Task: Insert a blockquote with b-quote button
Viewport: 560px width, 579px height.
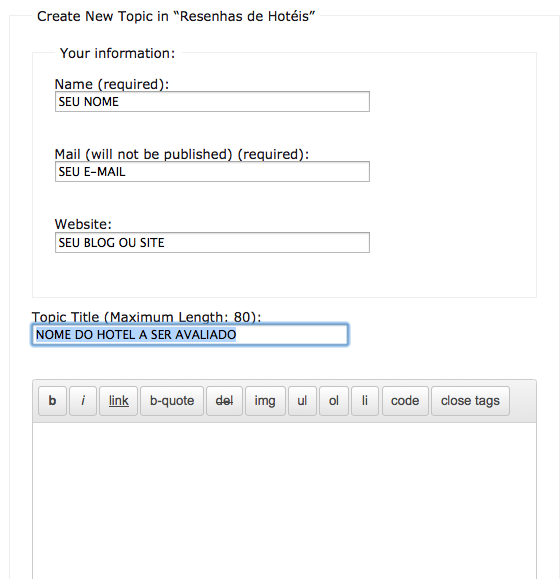Action: (172, 401)
